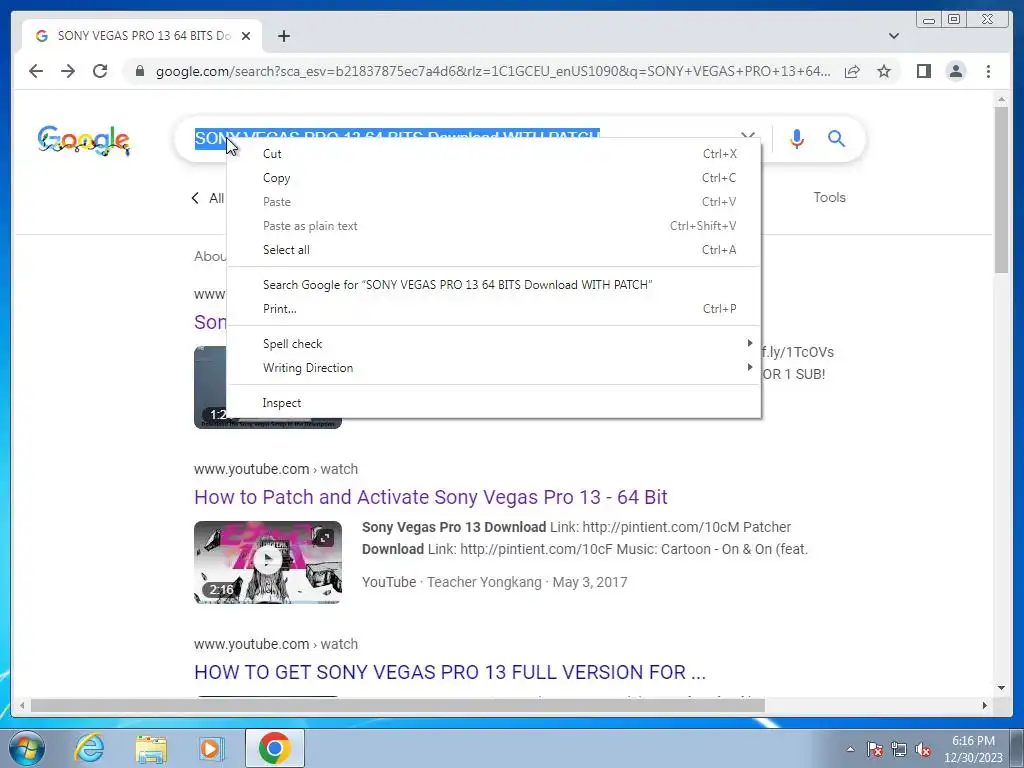Open a new tab with the plus button

[283, 36]
